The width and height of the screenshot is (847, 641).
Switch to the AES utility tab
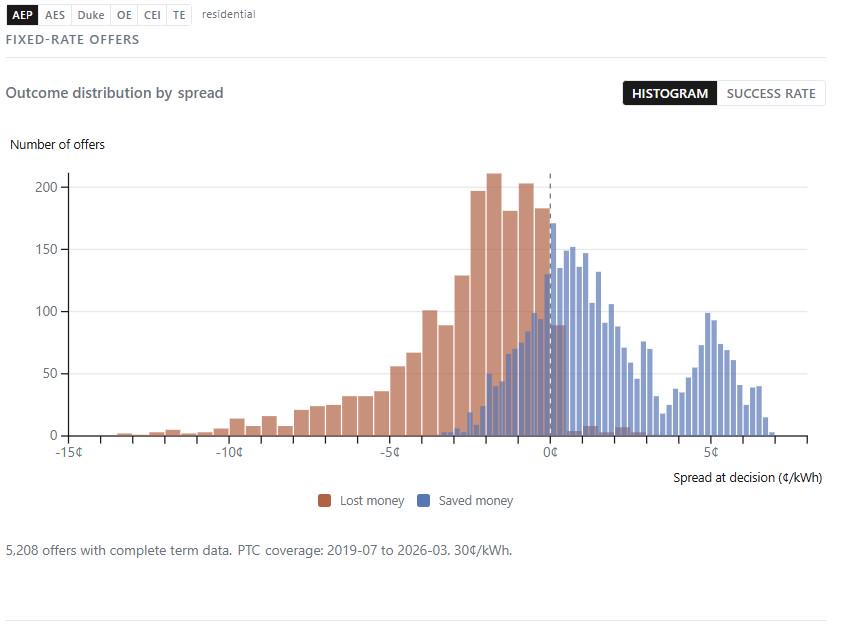point(55,15)
